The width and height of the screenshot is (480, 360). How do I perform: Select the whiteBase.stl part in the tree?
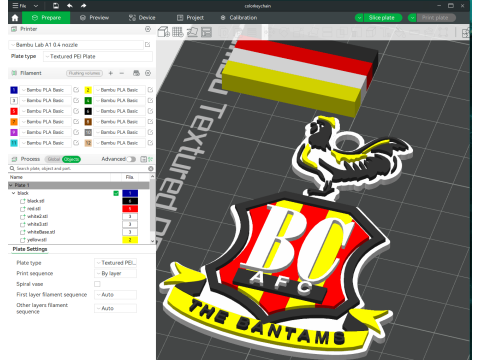[41, 232]
